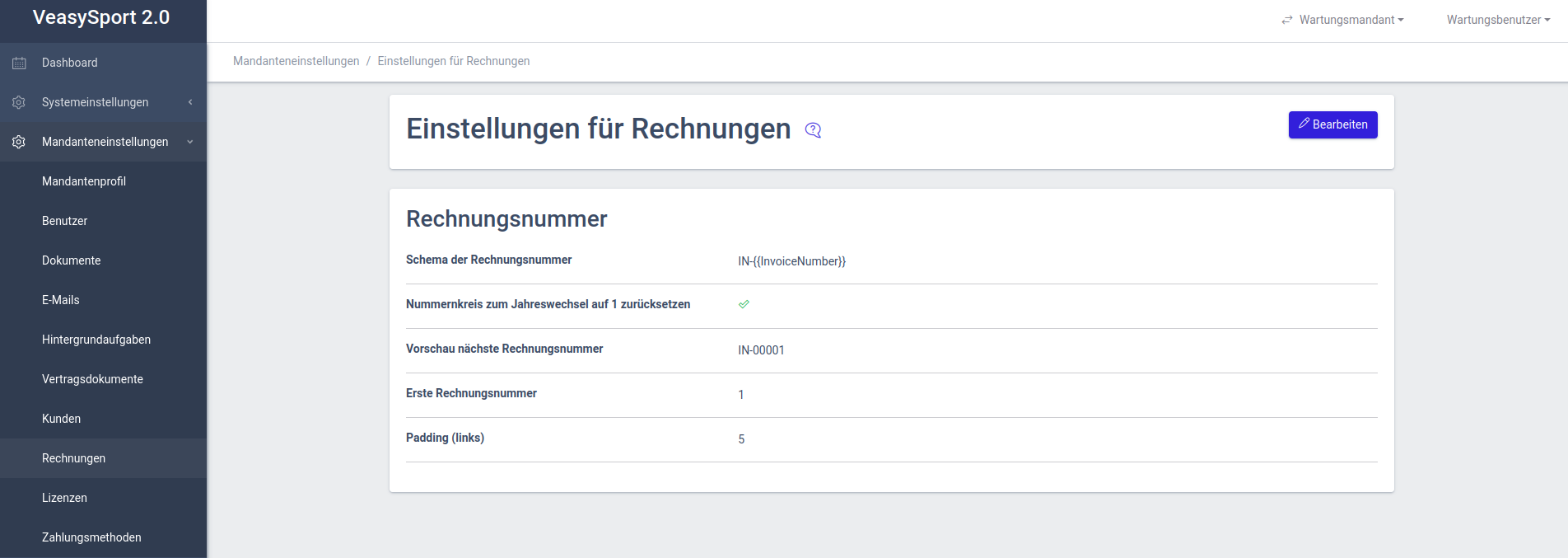Open the help icon beside the page title
This screenshot has width=1568, height=558.
click(x=813, y=130)
